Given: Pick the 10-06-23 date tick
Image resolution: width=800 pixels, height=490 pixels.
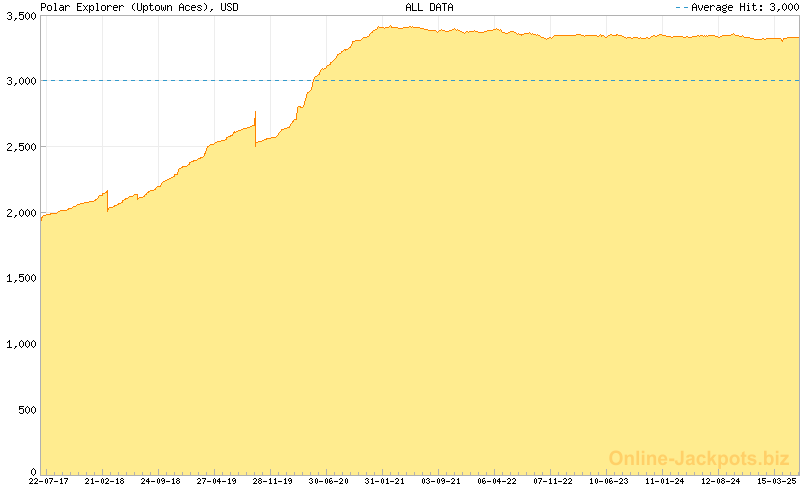Looking at the screenshot, I should coord(608,481).
